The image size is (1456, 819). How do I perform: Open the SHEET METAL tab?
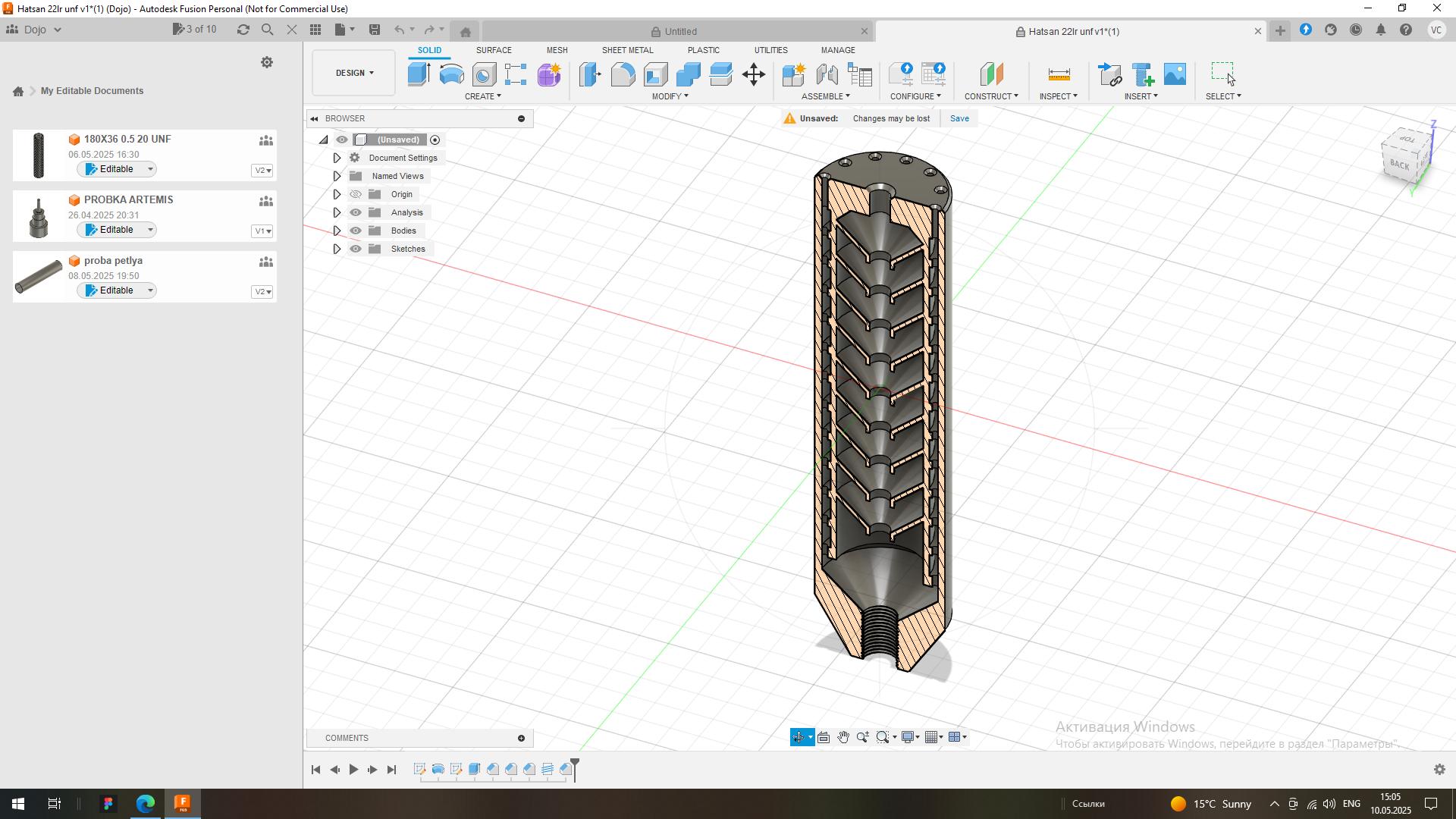(x=627, y=50)
